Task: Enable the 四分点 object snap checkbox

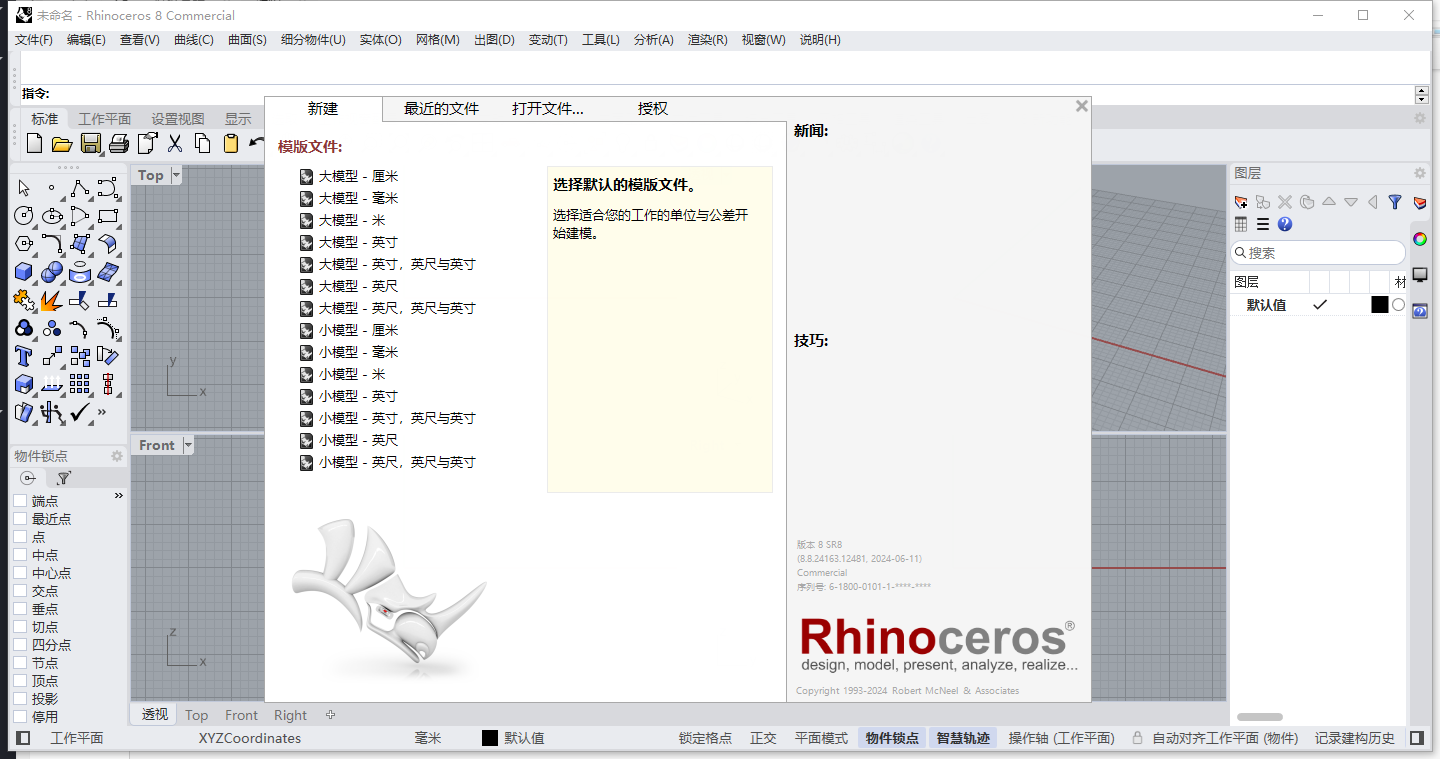Action: [x=20, y=645]
